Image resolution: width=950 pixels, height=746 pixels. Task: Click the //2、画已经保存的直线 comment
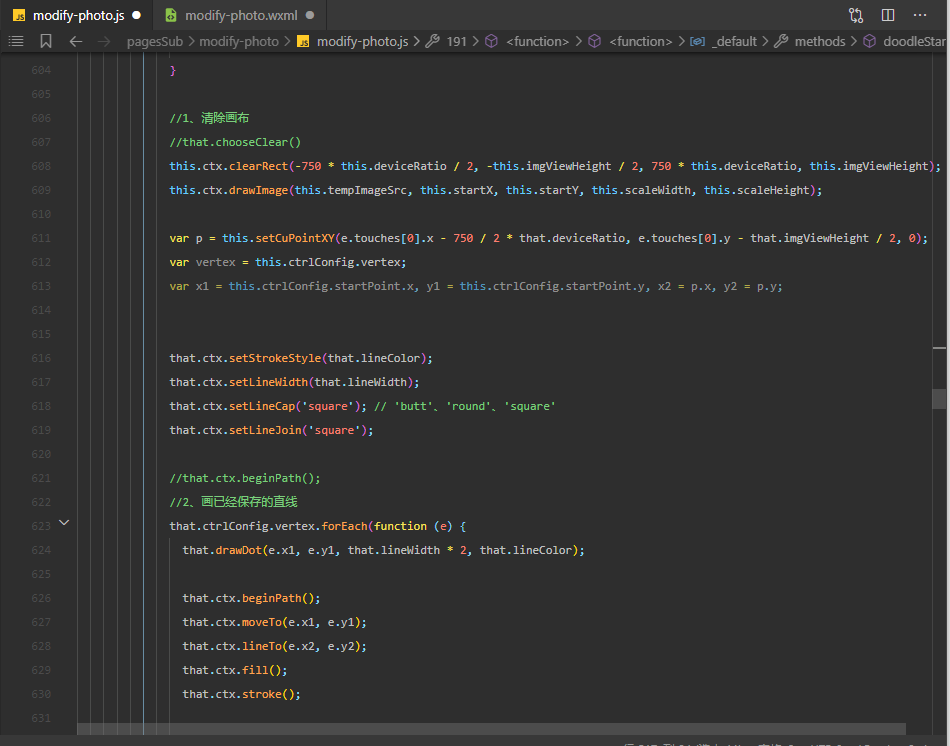click(x=233, y=502)
